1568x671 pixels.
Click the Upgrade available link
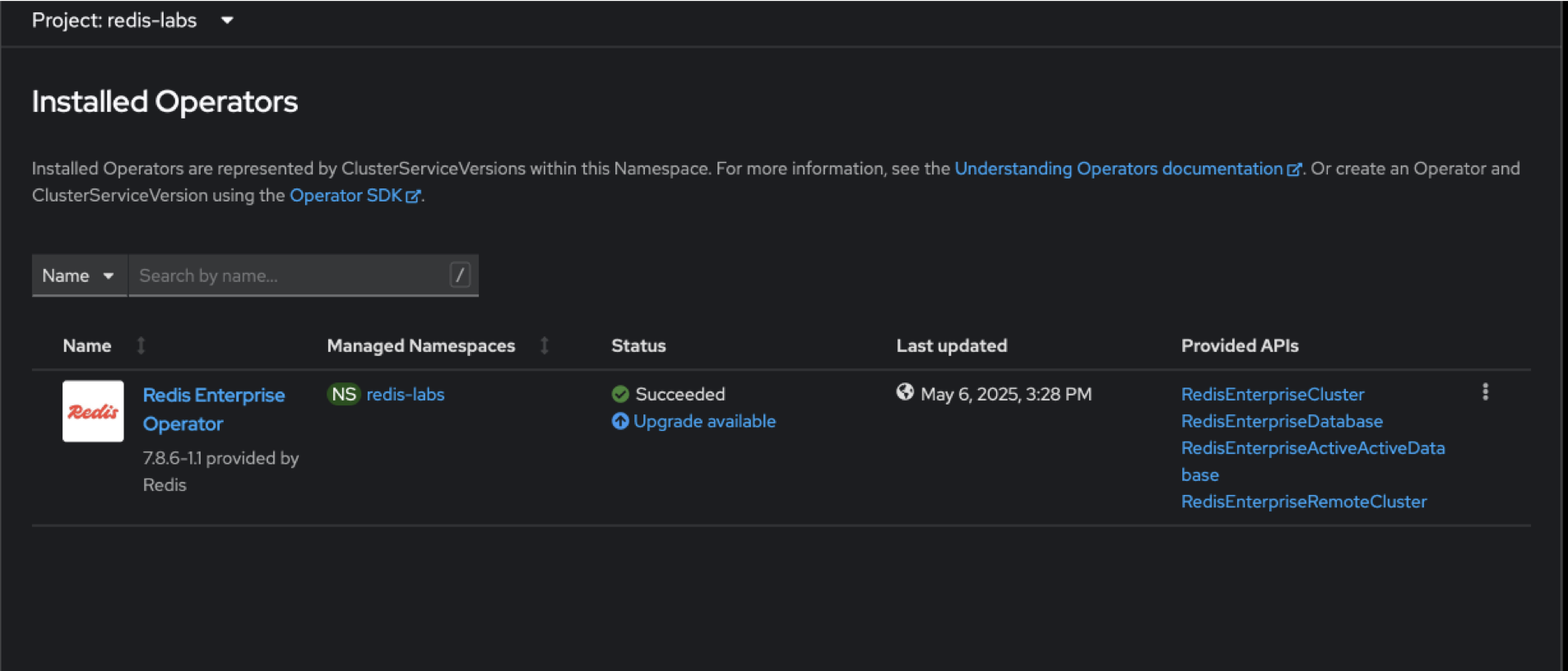(x=704, y=422)
